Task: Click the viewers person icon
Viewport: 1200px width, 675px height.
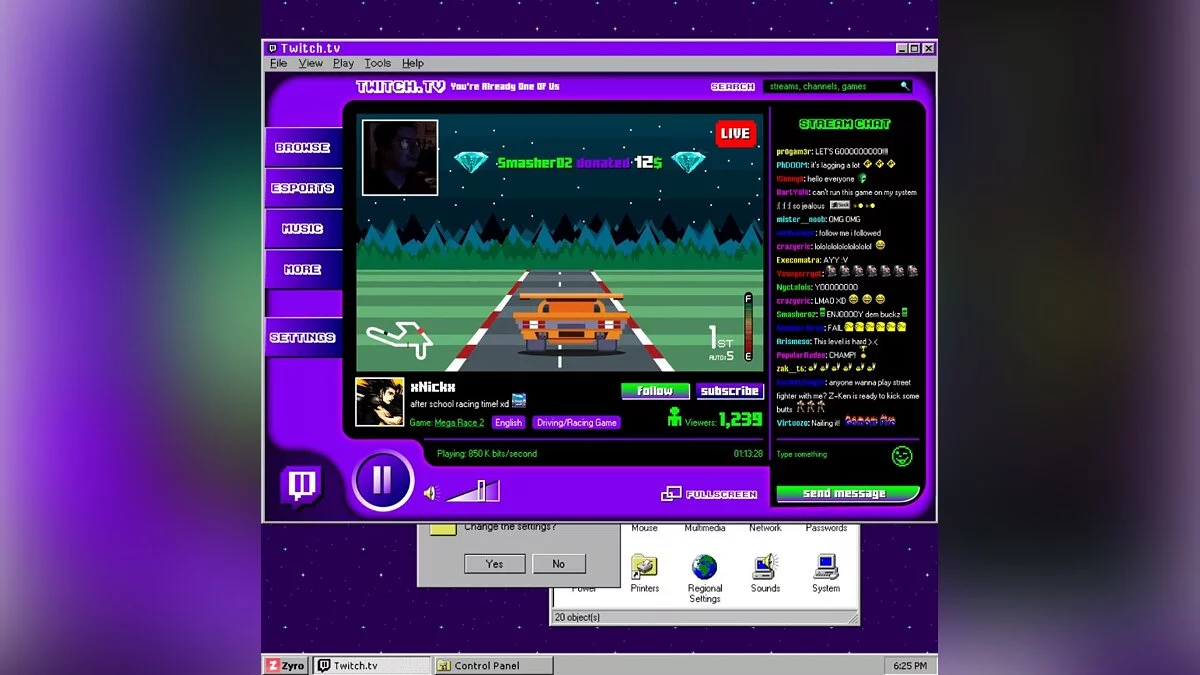Action: 675,417
